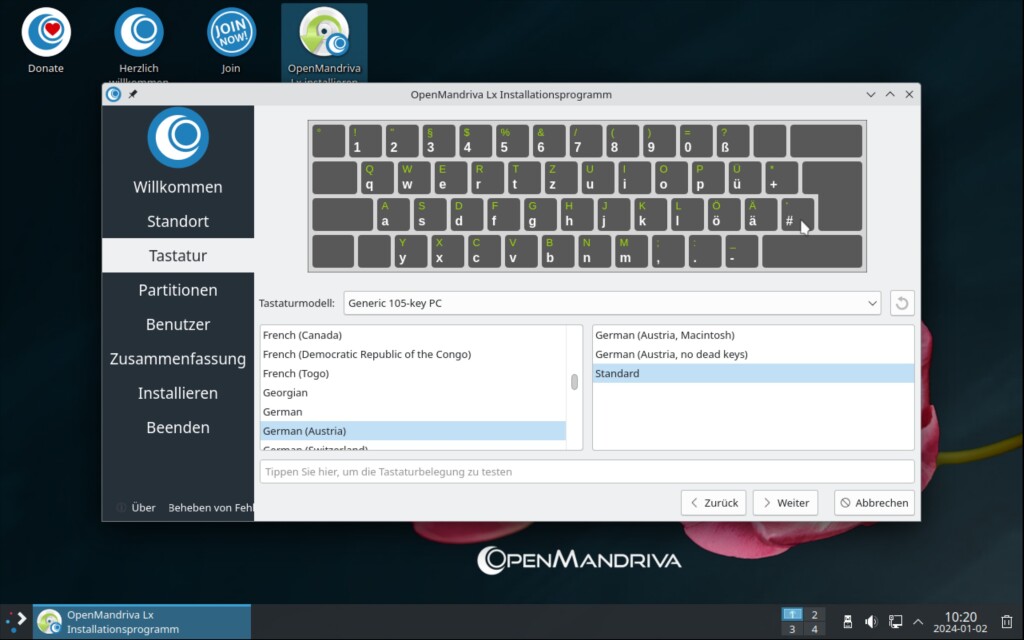Image resolution: width=1024 pixels, height=640 pixels.
Task: Click the reset keyboard model button
Action: tap(902, 303)
